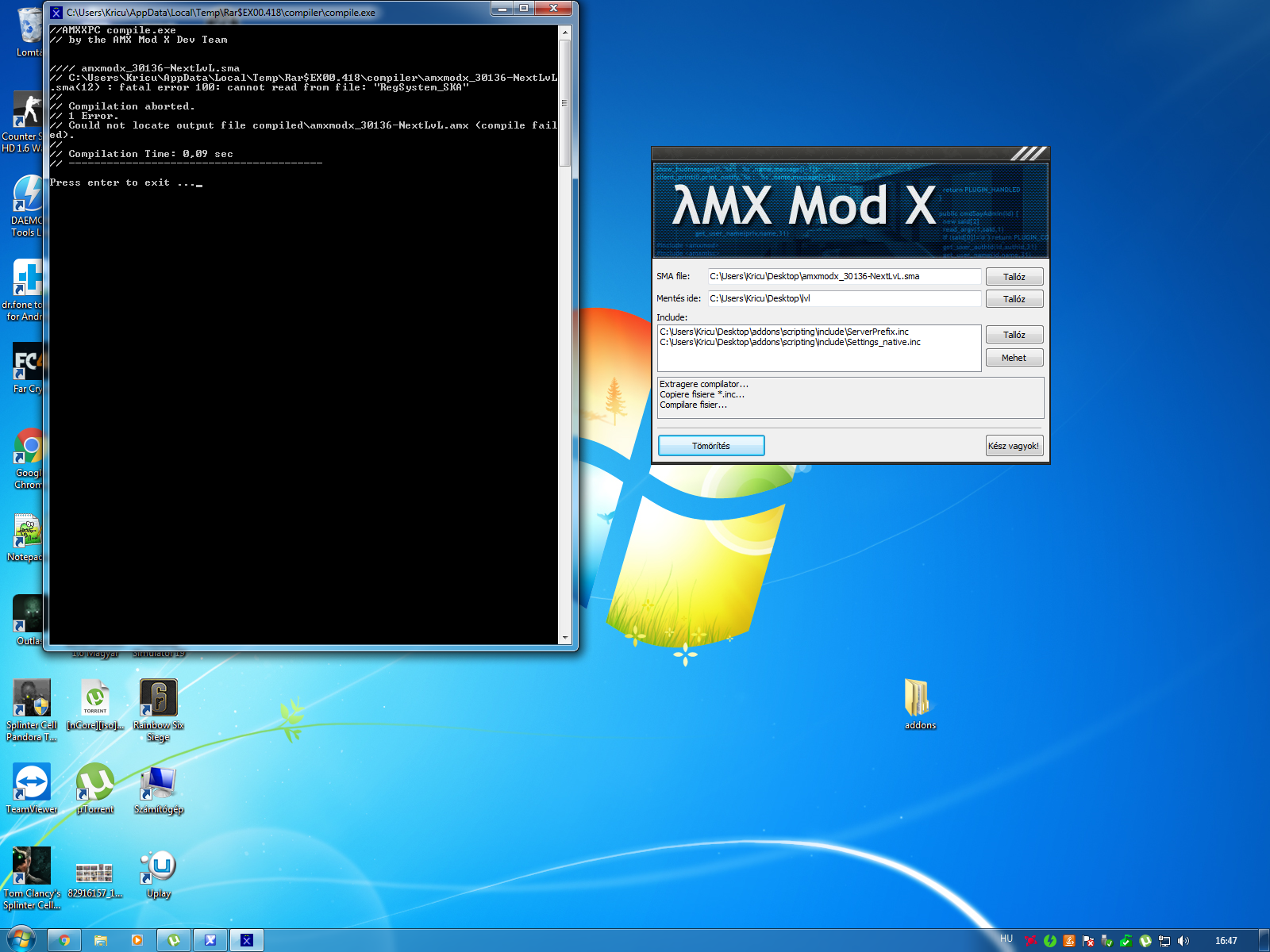Open Action Center flag tray icon
1270x952 pixels.
[1088, 941]
